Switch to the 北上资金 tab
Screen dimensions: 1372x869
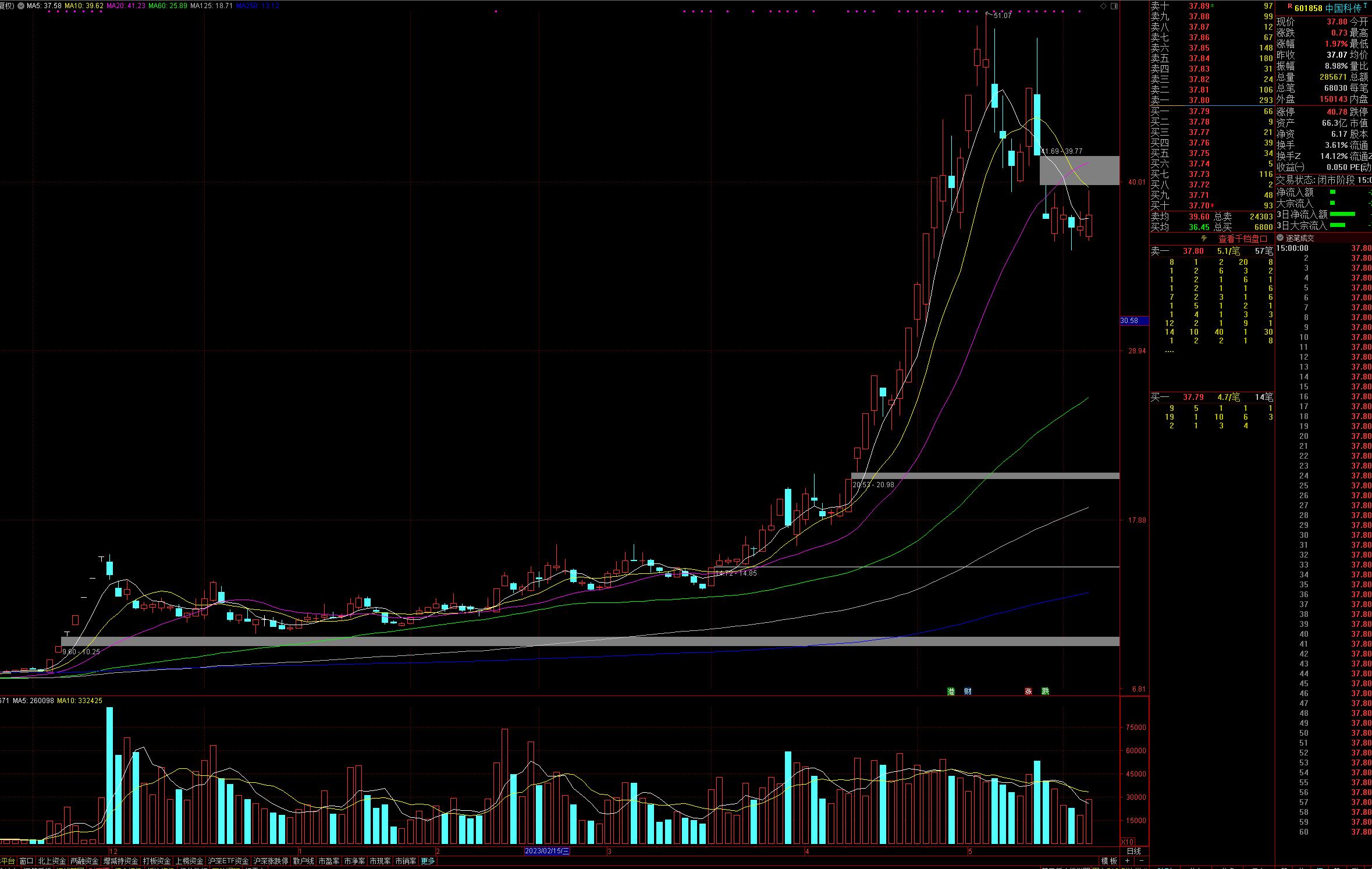[x=52, y=861]
